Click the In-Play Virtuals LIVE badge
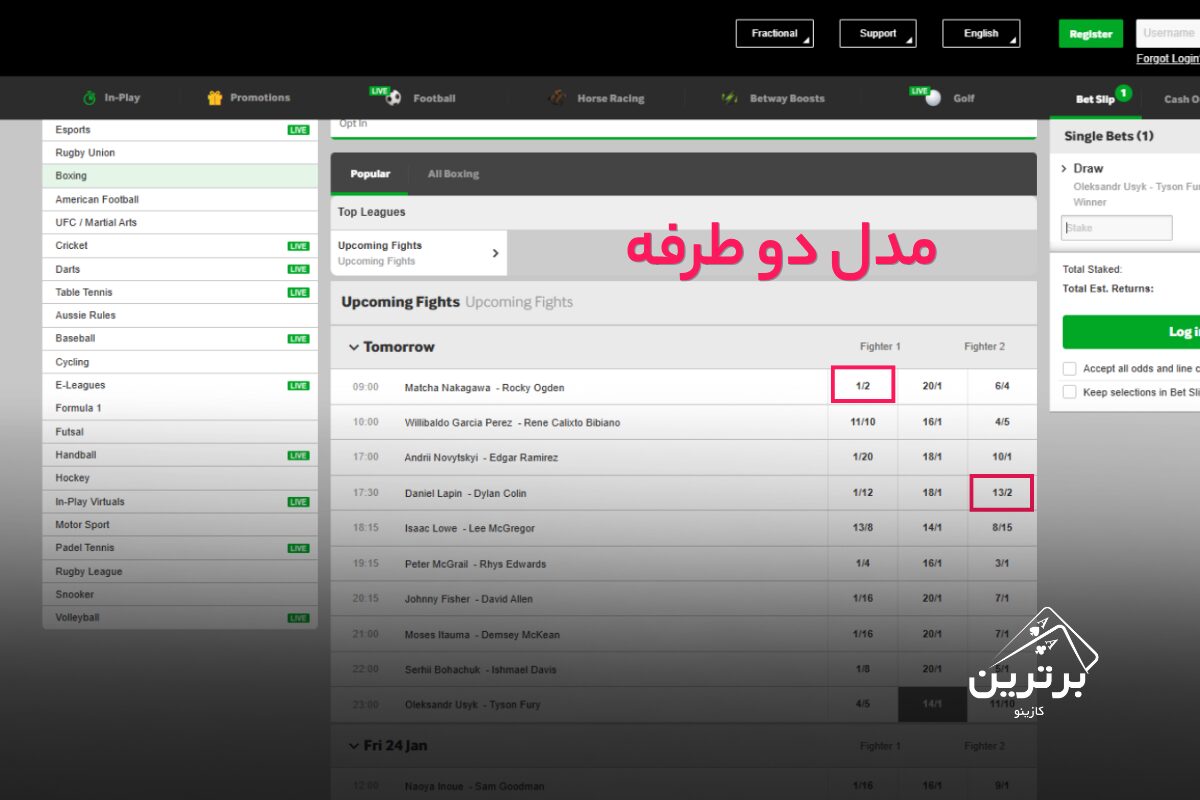Screen dimensions: 1200x800 click(298, 502)
